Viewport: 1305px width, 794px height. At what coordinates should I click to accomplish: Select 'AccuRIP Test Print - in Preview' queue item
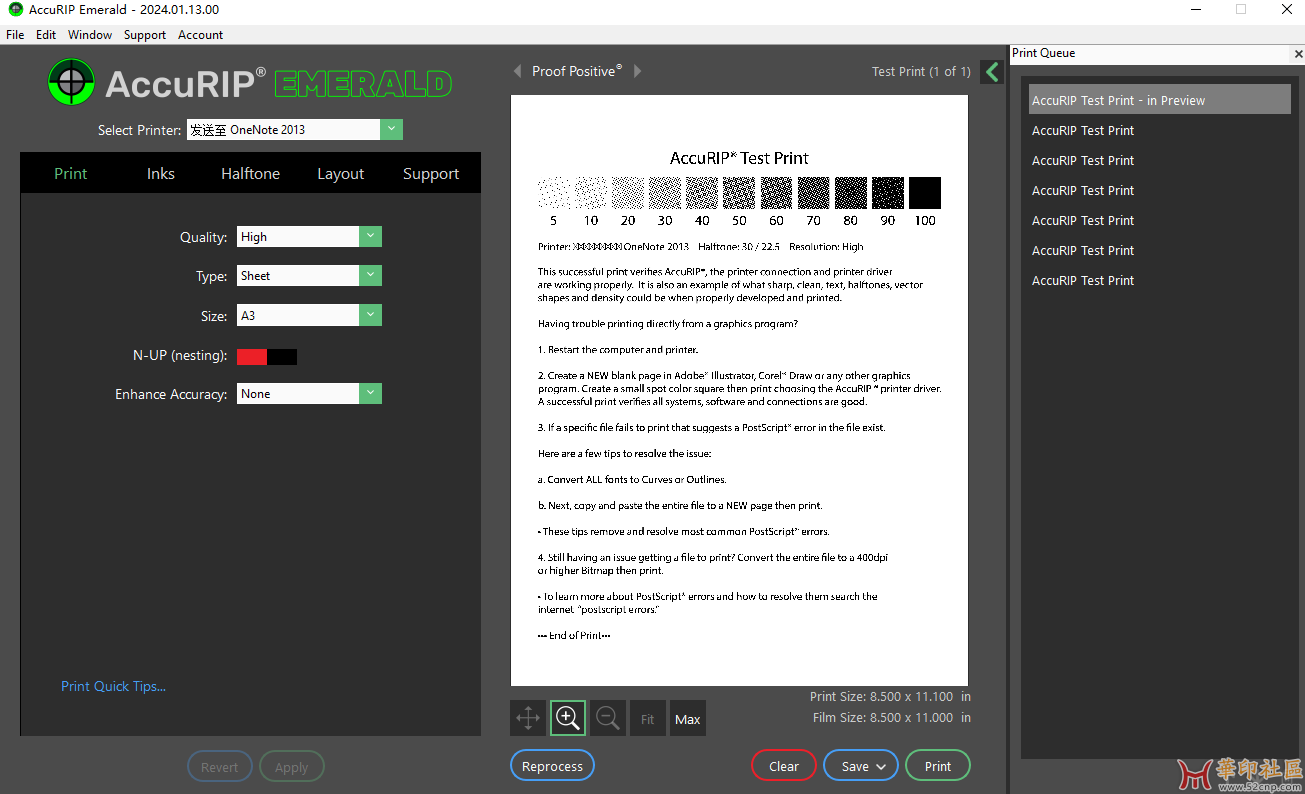click(x=1160, y=100)
